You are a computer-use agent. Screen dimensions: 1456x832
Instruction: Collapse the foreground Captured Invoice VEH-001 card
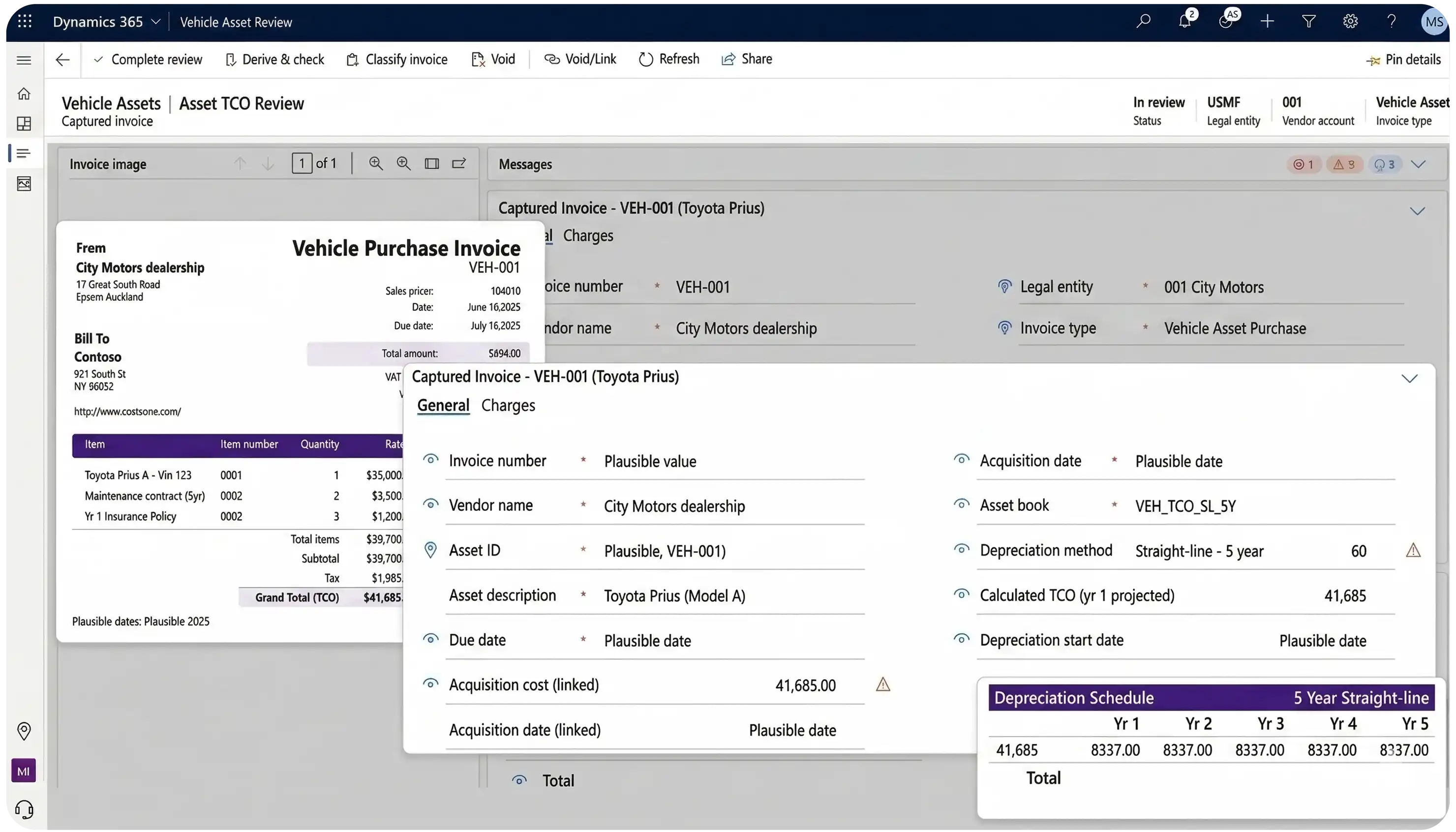point(1409,379)
